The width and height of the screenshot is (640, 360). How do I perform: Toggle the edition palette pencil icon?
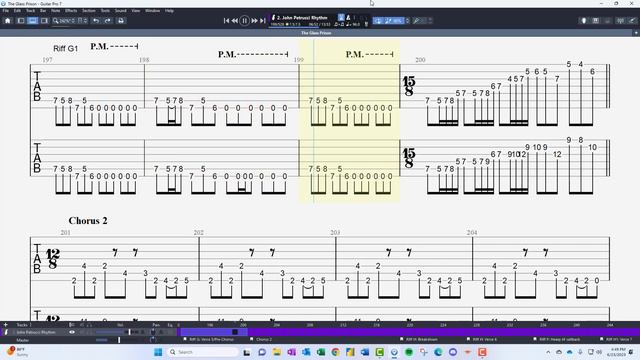pyautogui.click(x=632, y=20)
